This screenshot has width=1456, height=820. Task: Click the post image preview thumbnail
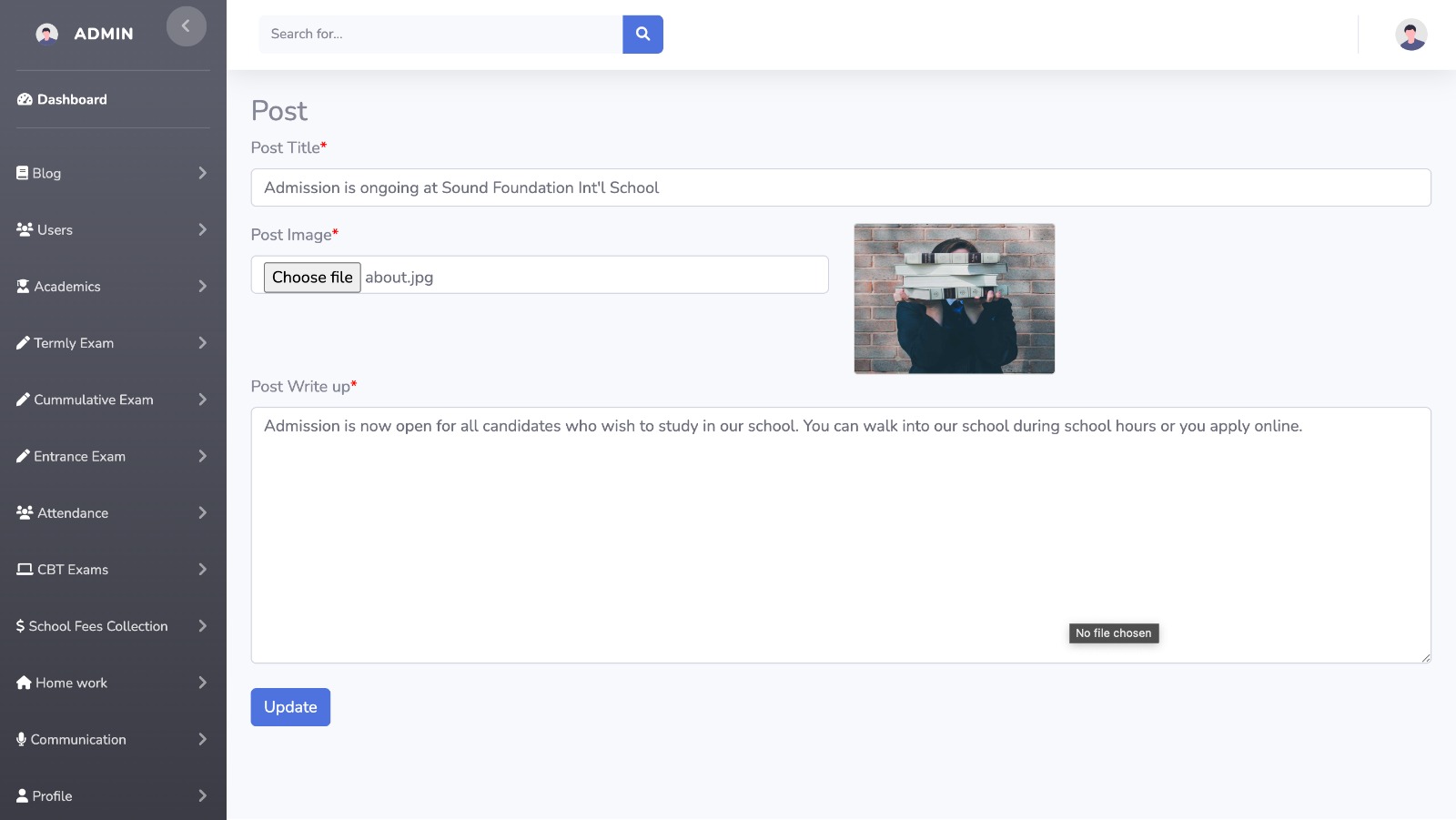[955, 299]
